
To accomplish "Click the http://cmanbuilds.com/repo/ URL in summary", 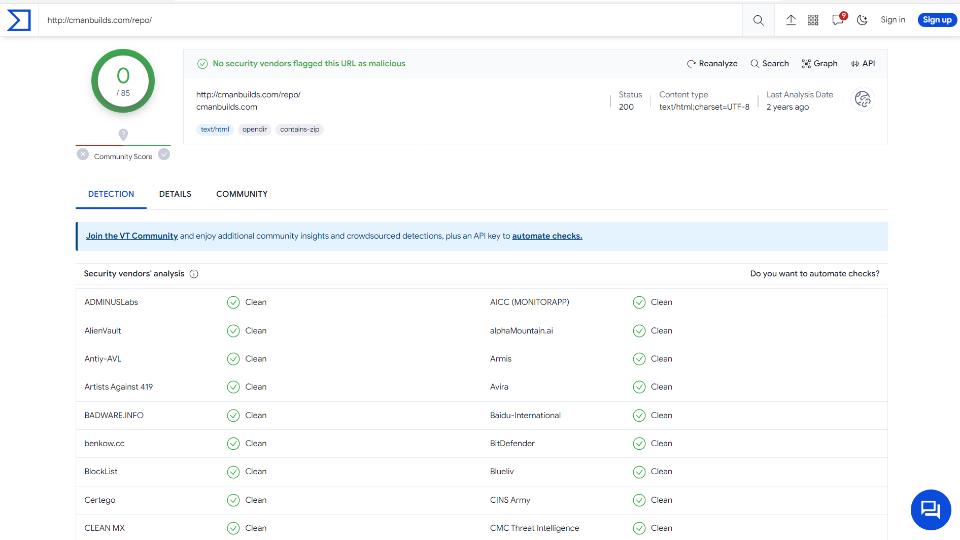I will [x=248, y=94].
